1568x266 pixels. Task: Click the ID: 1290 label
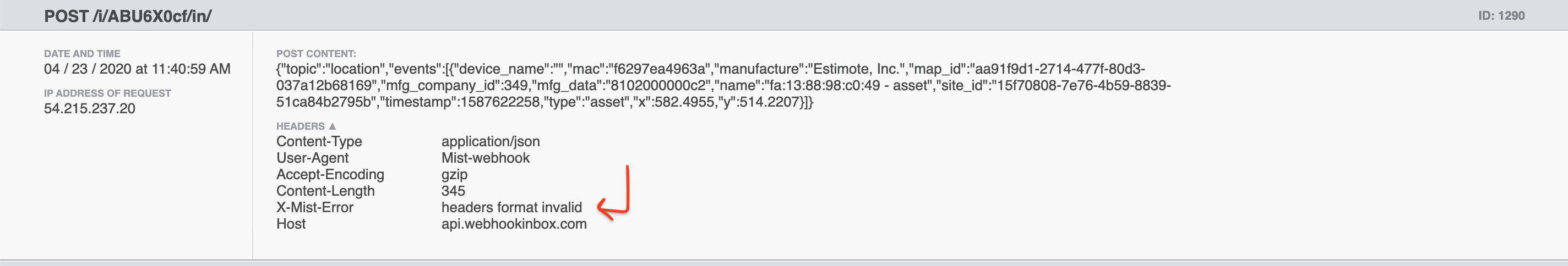pyautogui.click(x=1501, y=16)
